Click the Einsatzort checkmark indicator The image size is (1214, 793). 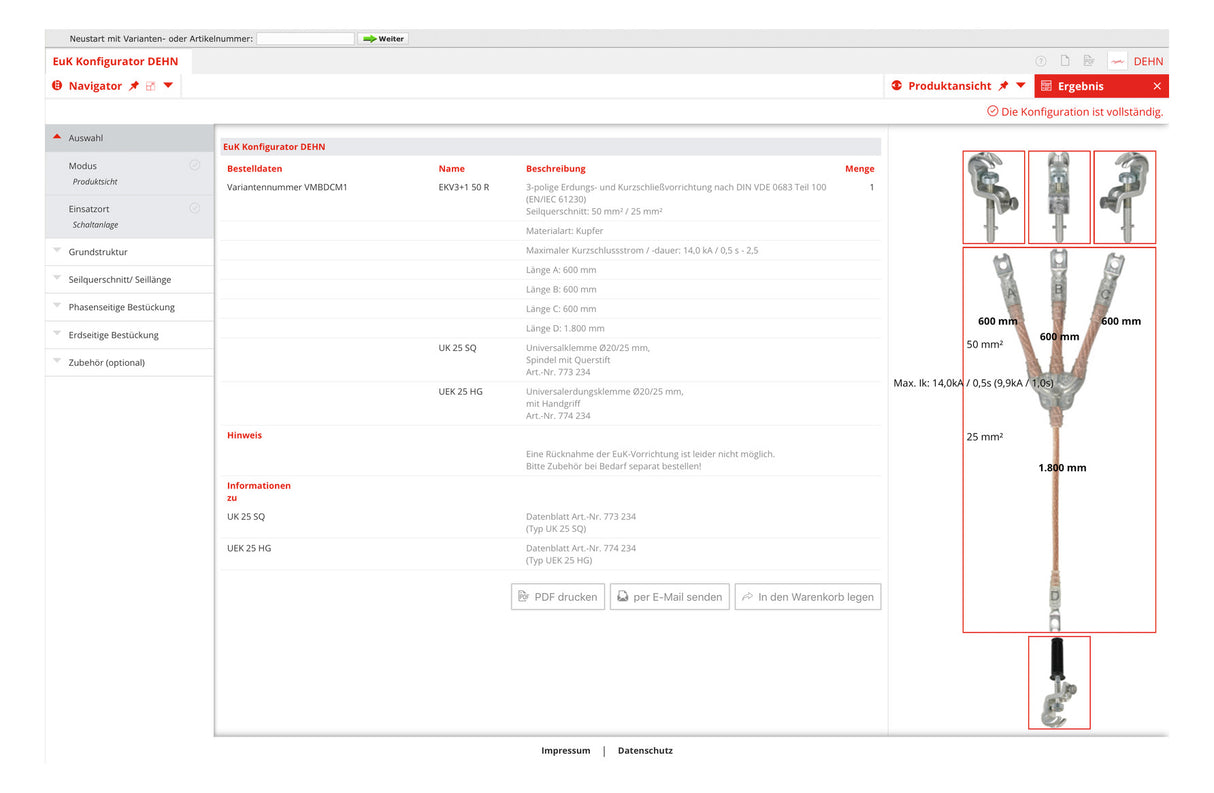pos(195,208)
